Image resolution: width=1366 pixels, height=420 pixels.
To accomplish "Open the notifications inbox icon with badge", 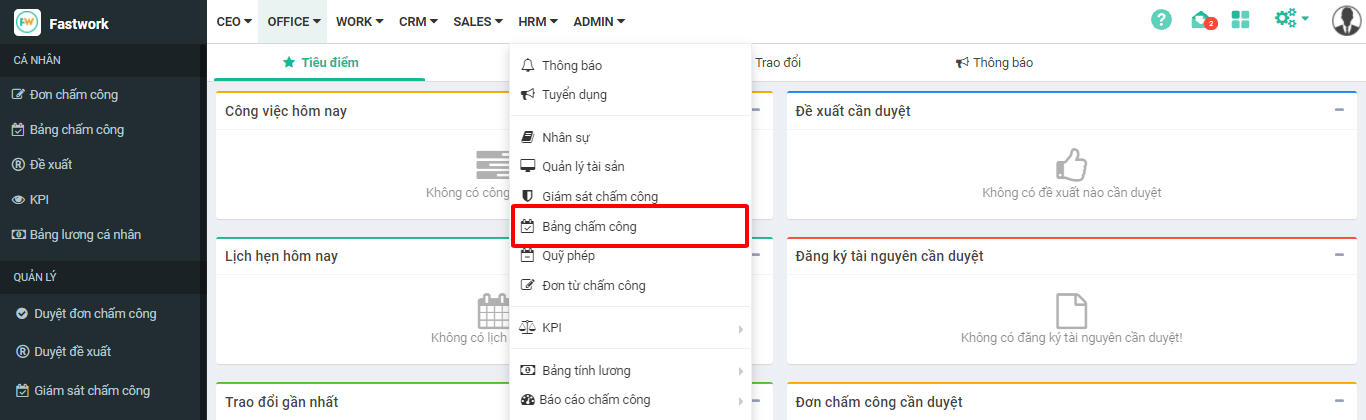I will pyautogui.click(x=1202, y=20).
